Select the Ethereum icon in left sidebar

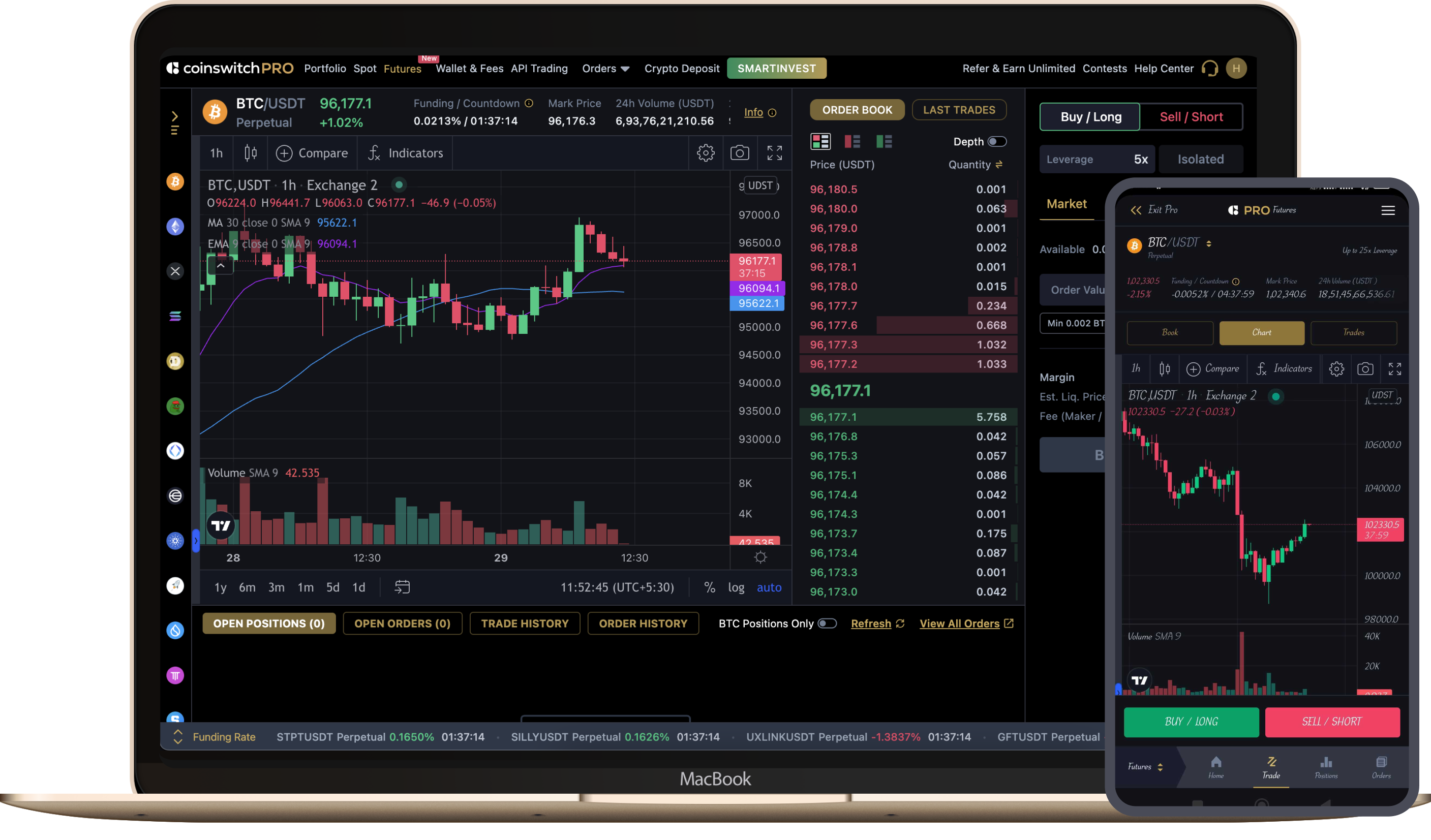tap(175, 227)
